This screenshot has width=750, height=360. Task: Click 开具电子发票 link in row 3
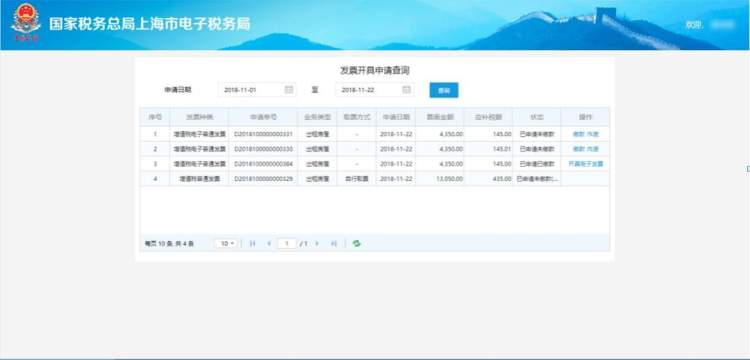(585, 164)
